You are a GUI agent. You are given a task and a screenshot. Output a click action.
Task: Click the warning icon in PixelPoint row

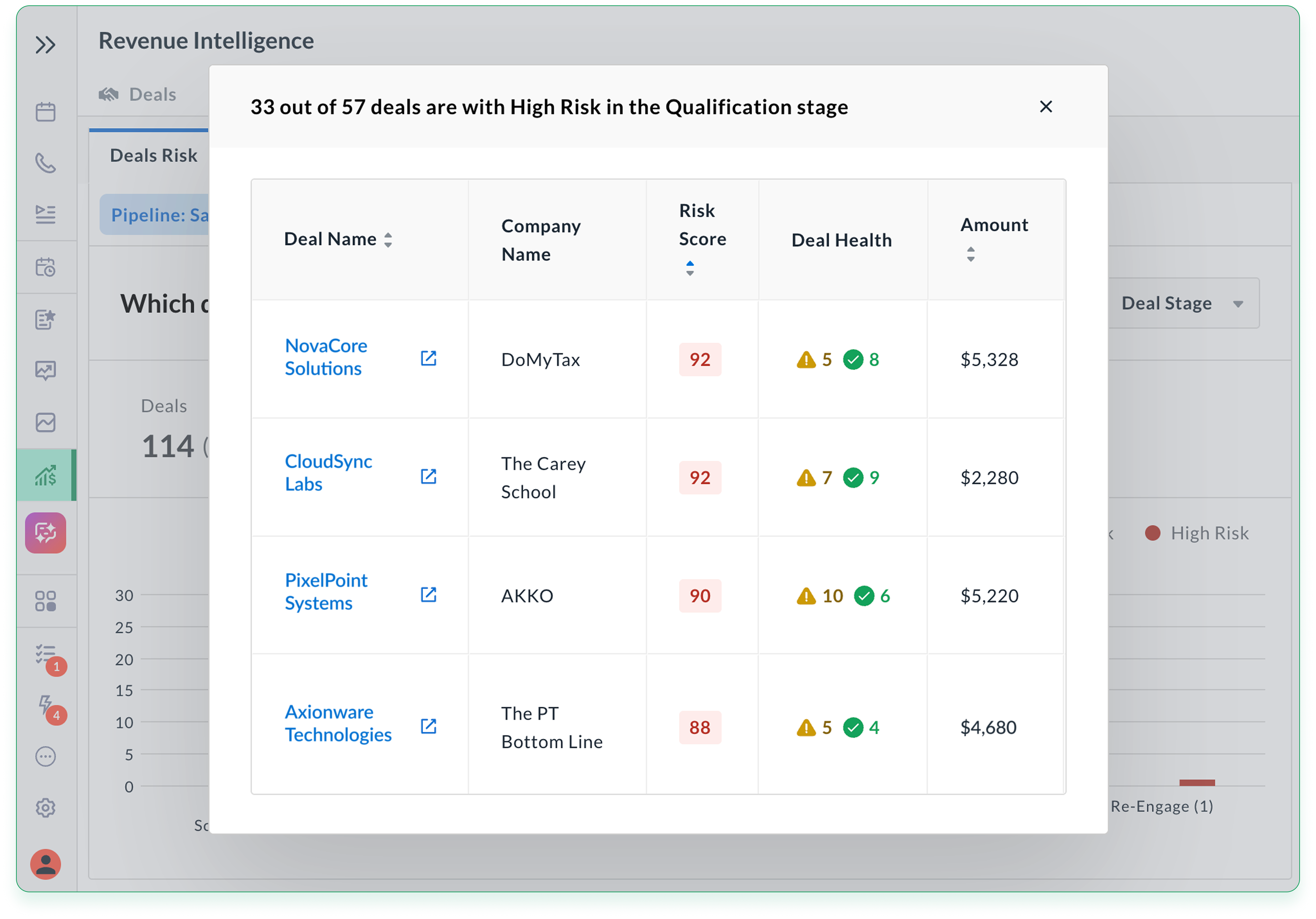[806, 596]
